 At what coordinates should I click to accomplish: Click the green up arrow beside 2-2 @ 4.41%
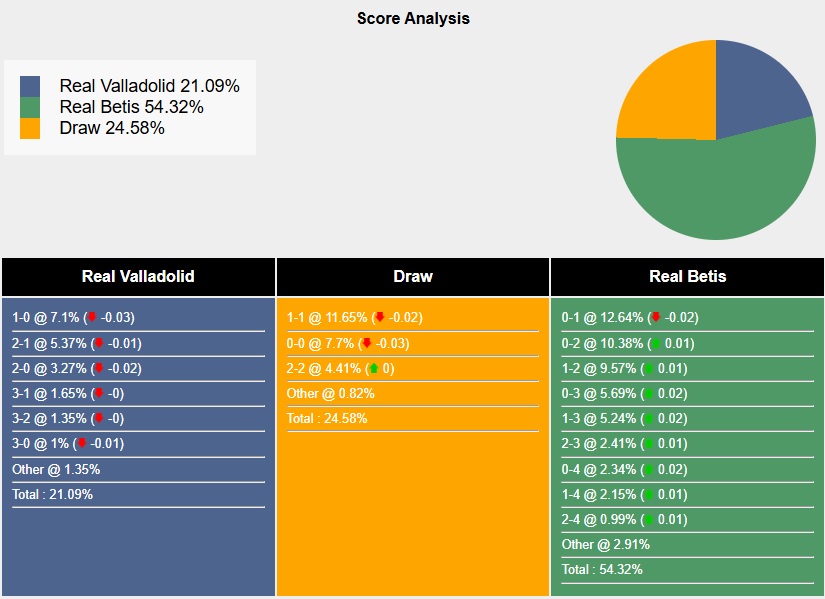click(373, 368)
